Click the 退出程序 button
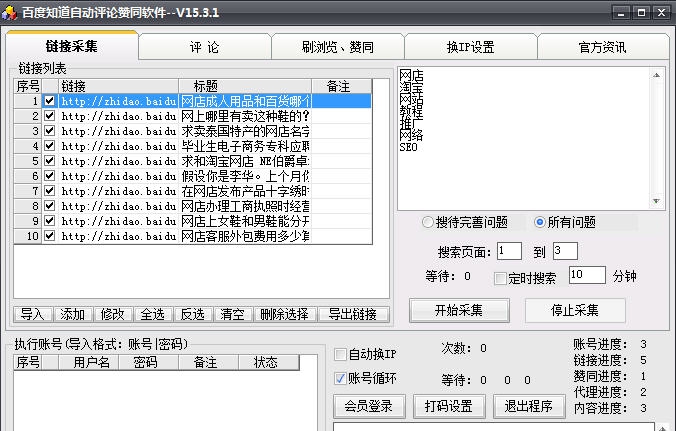The height and width of the screenshot is (431, 676). (x=529, y=406)
